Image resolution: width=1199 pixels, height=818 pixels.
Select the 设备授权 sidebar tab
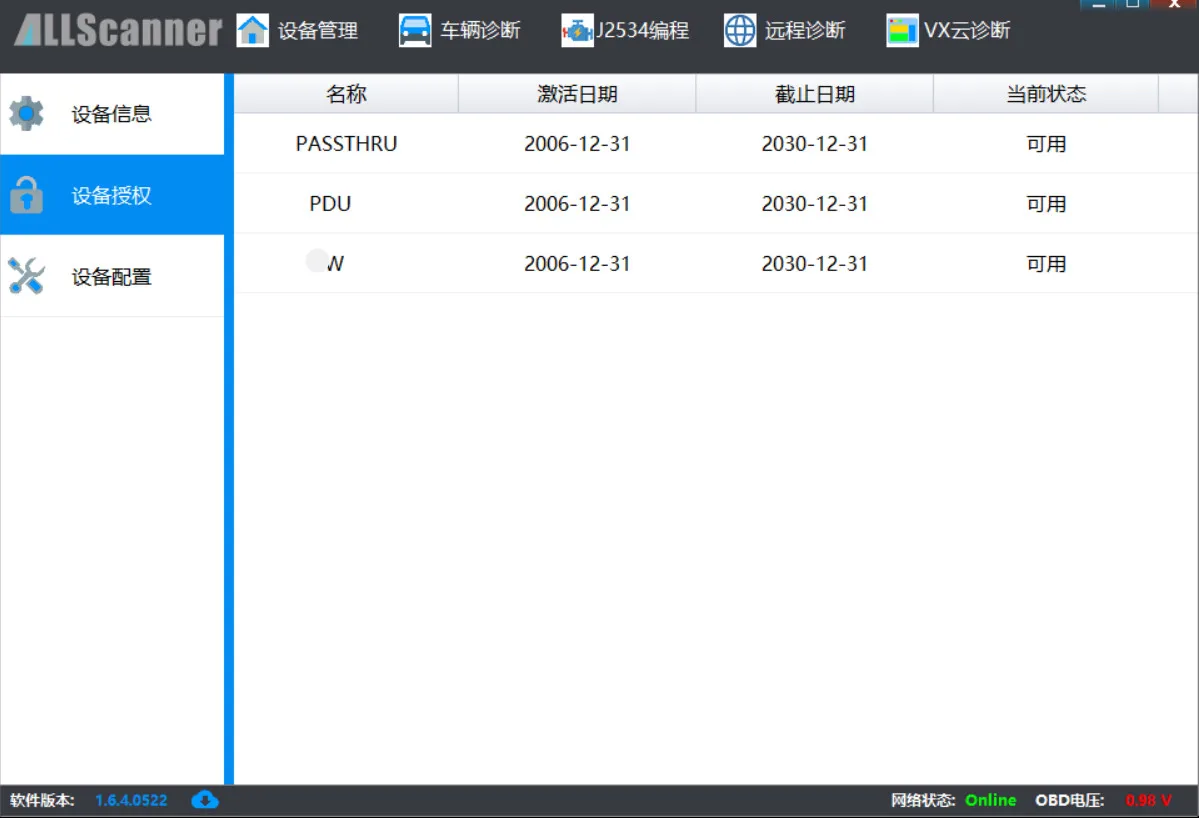112,195
